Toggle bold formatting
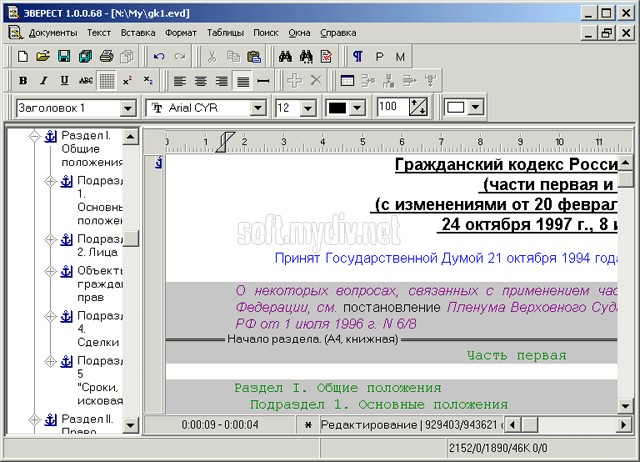This screenshot has height=462, width=640. click(x=23, y=80)
